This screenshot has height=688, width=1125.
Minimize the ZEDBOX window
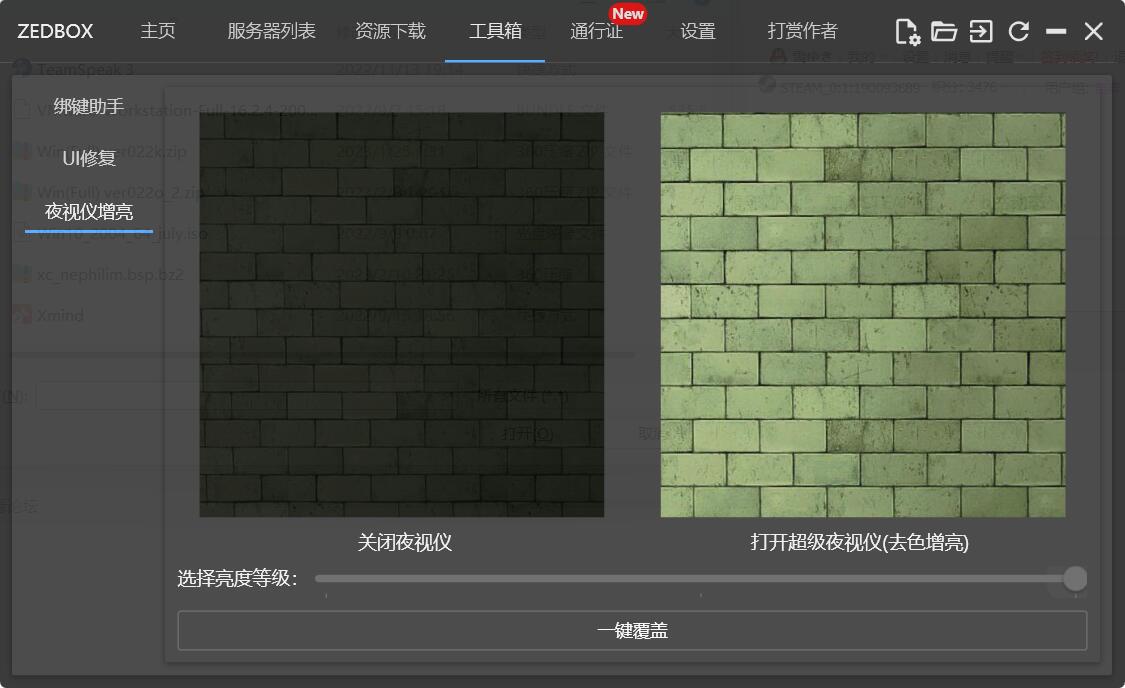[1056, 32]
